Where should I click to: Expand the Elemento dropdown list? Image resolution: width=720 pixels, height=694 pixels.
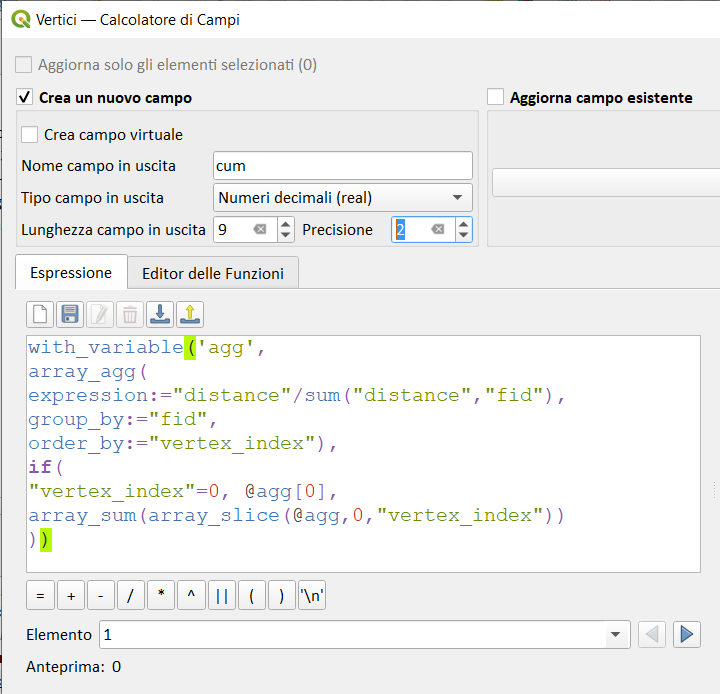614,635
